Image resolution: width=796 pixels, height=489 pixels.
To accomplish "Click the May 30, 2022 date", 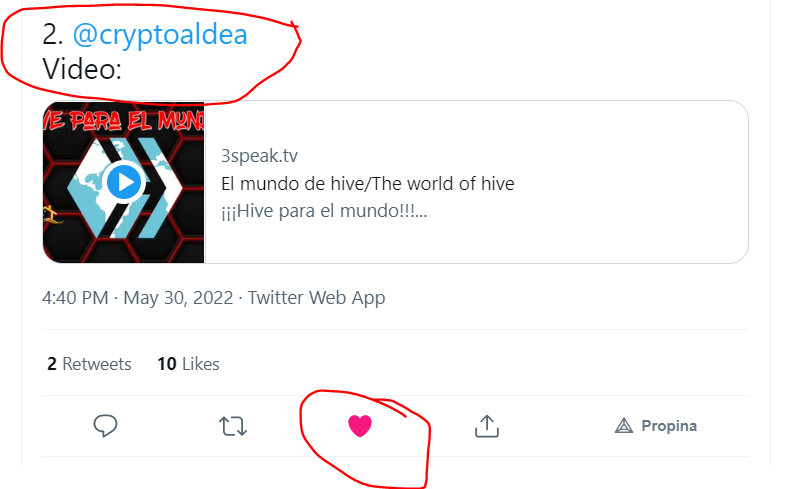I will pos(178,298).
